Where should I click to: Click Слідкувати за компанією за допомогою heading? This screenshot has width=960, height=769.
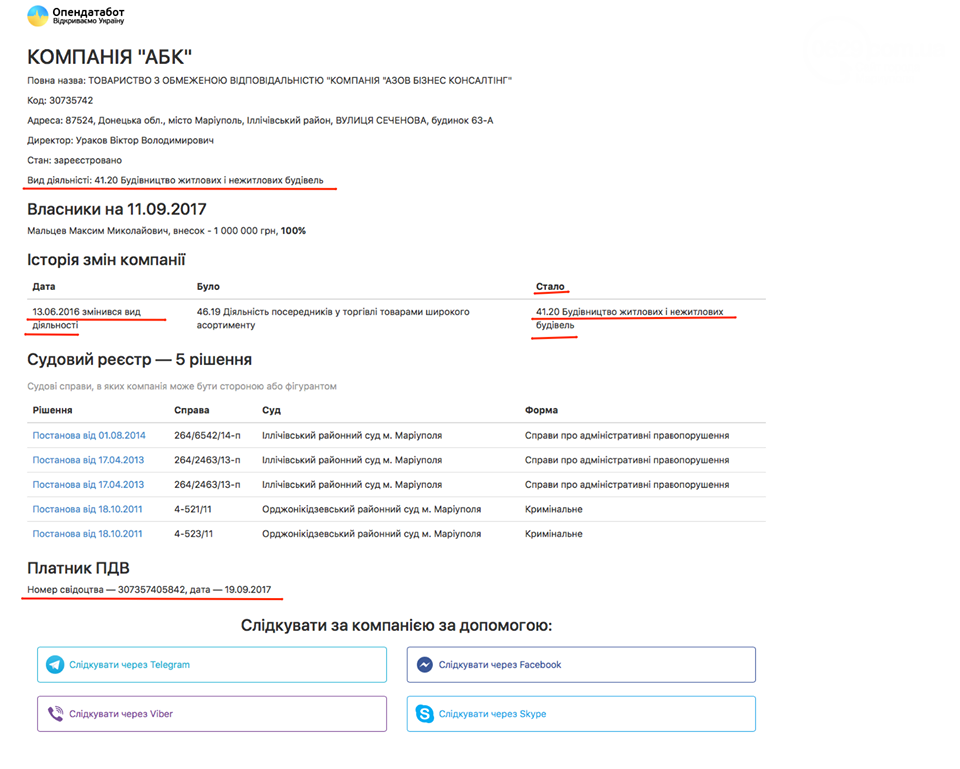pos(396,625)
